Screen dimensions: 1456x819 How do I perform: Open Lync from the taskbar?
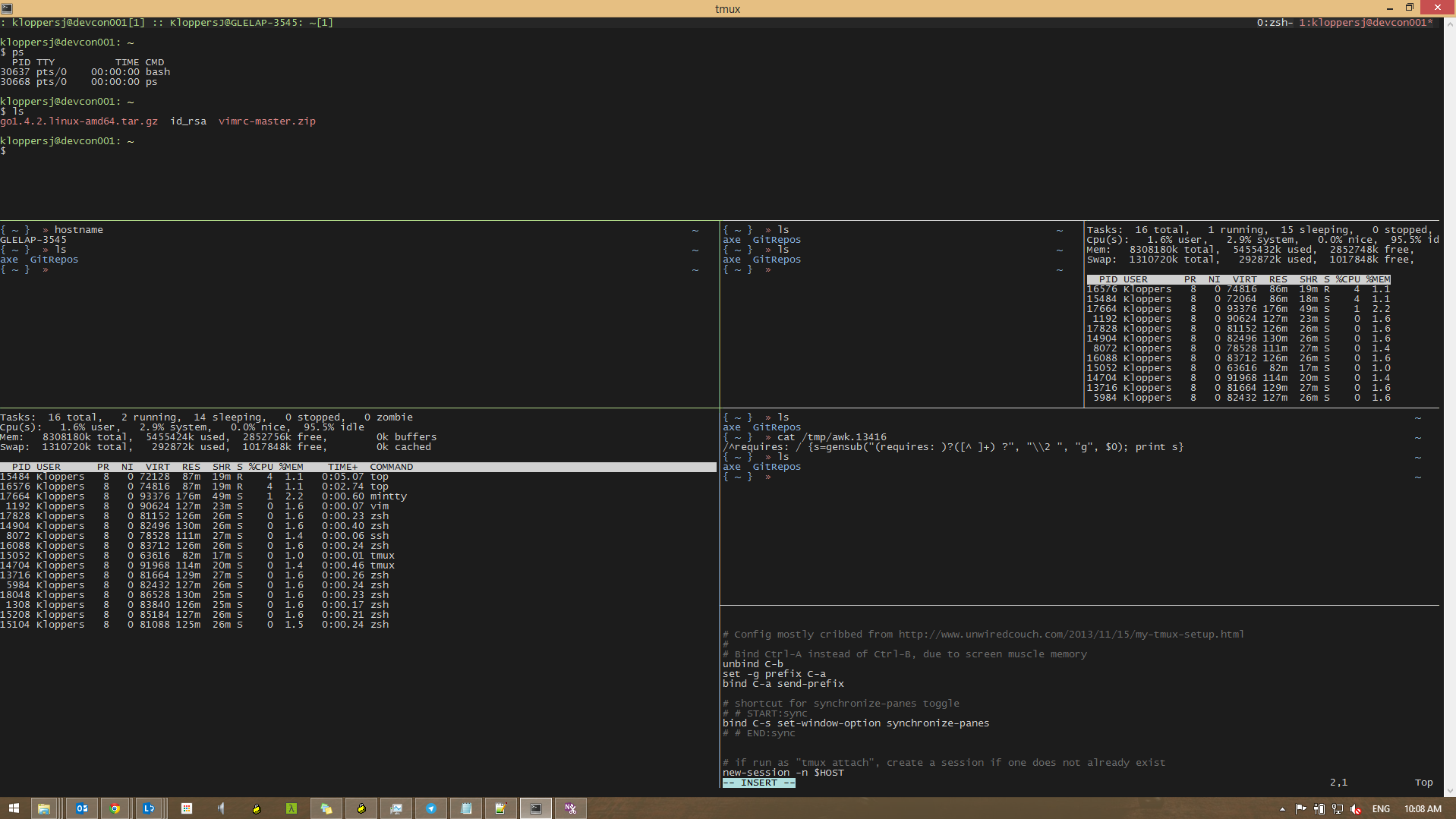(x=149, y=808)
